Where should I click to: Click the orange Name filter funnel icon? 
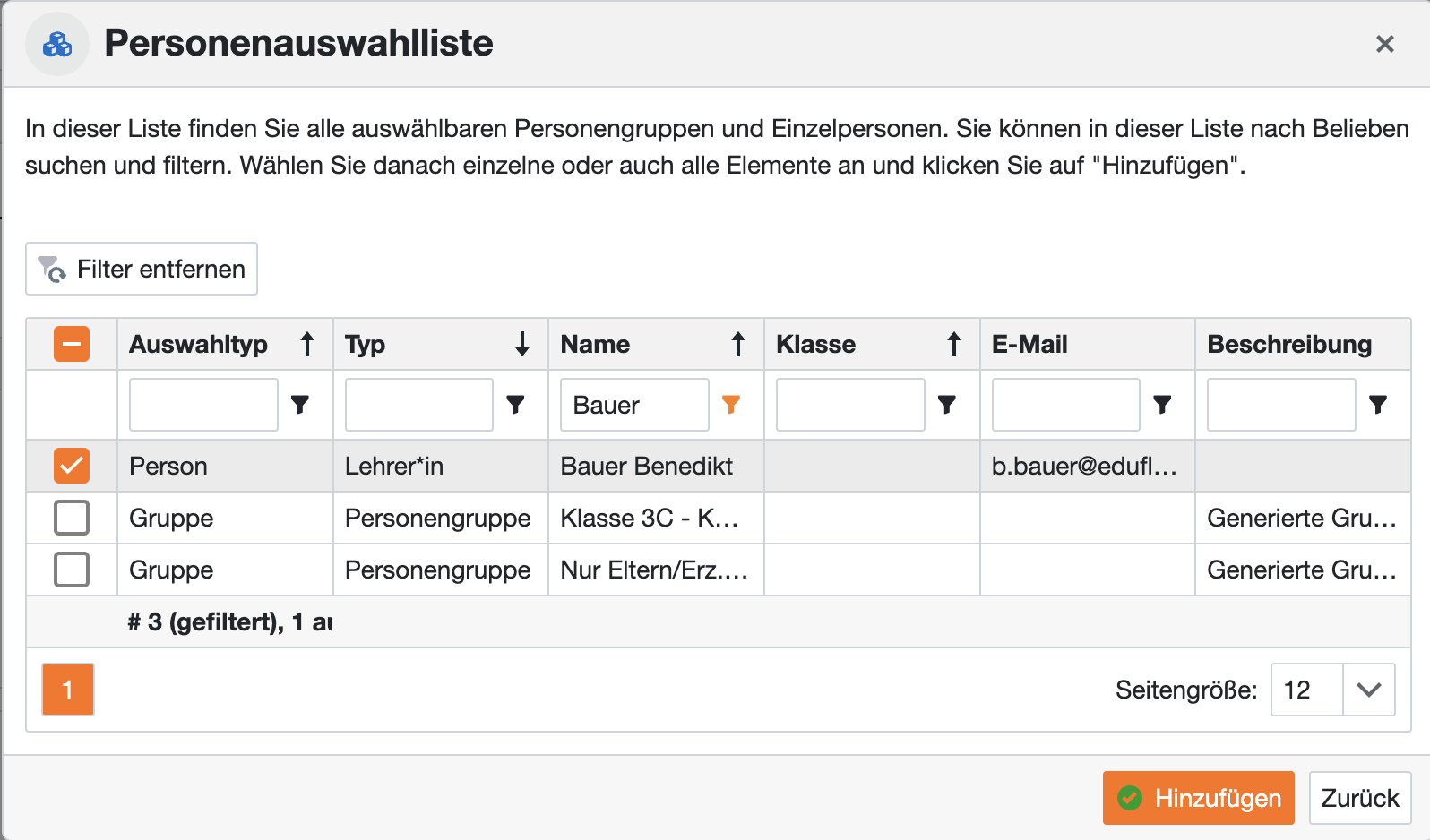[x=731, y=405]
